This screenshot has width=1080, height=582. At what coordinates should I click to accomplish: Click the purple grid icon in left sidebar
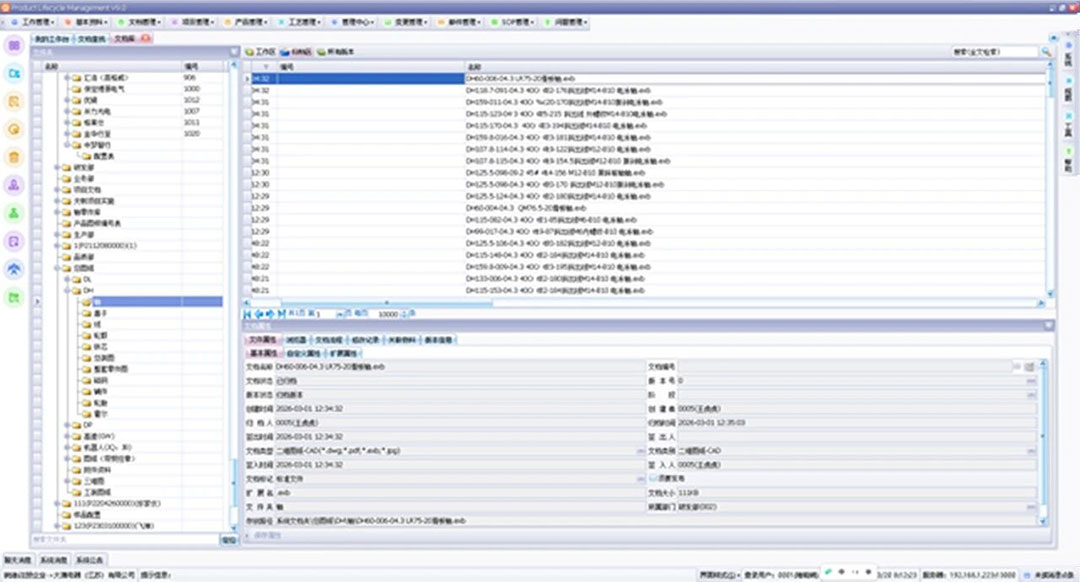click(x=14, y=45)
